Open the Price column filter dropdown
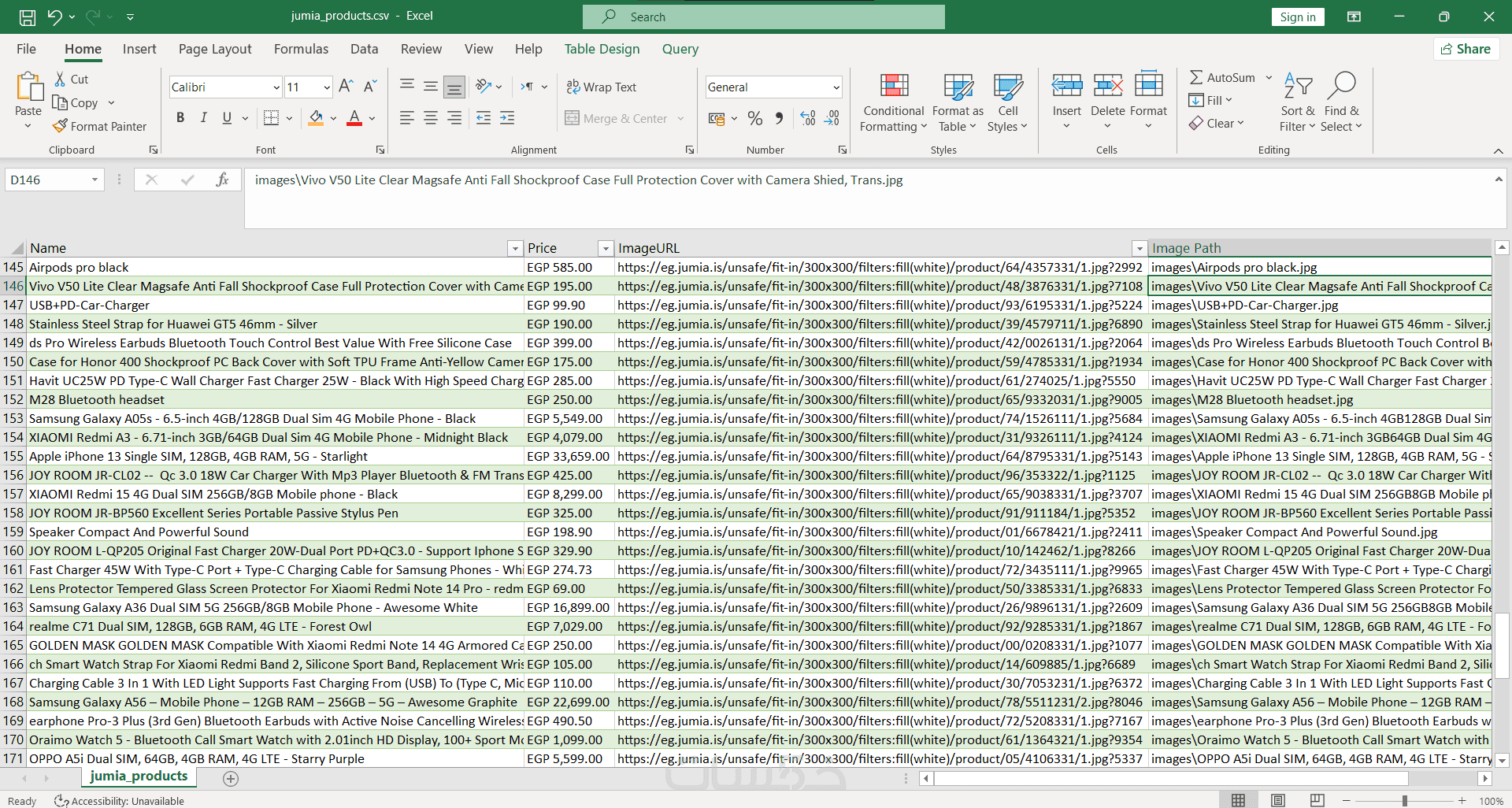 (x=606, y=249)
